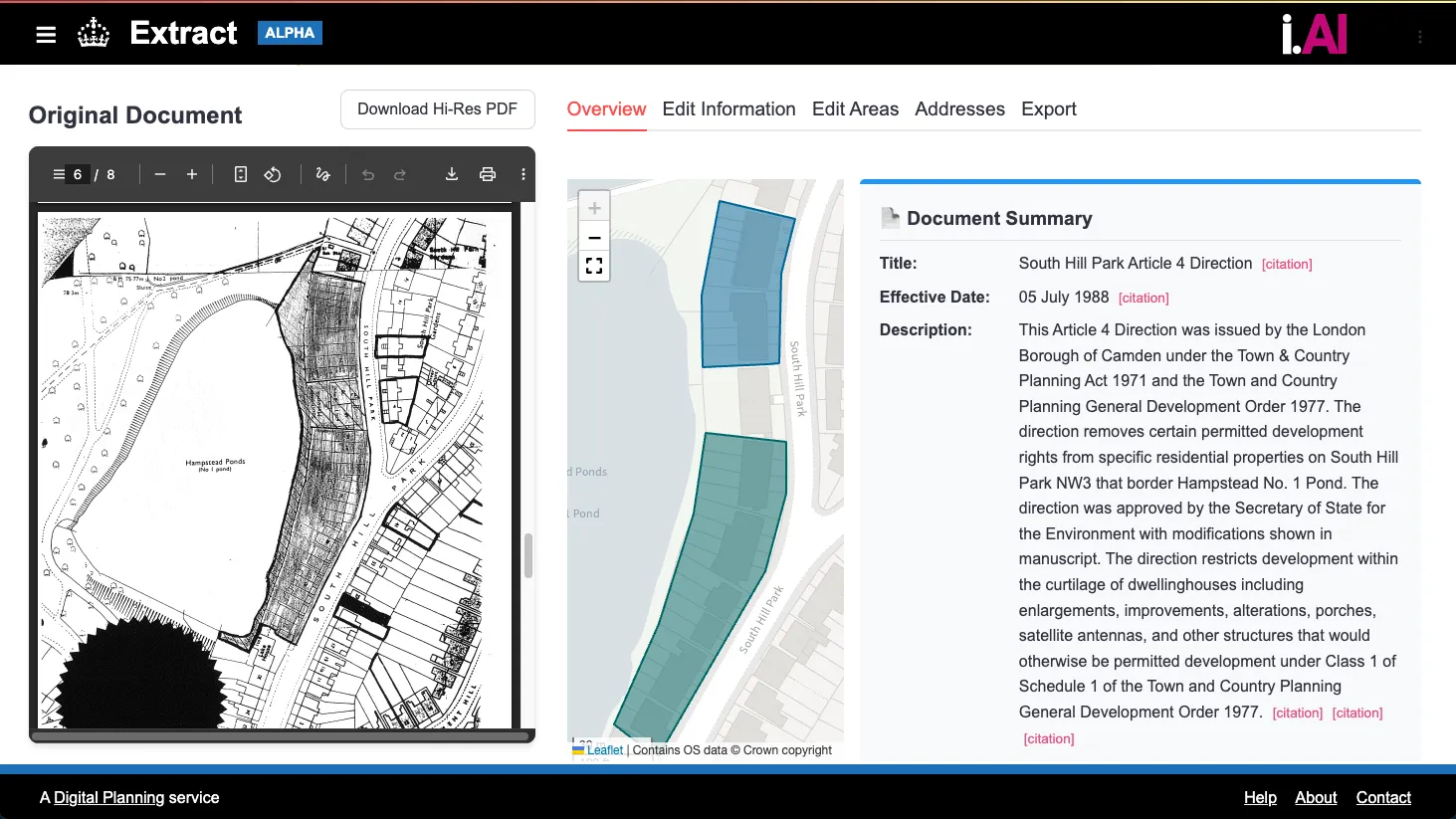
Task: Print the PDF document
Action: coord(488,174)
